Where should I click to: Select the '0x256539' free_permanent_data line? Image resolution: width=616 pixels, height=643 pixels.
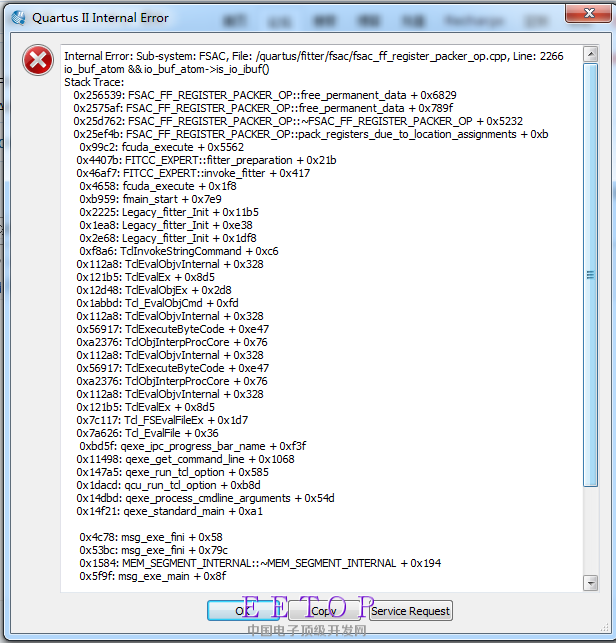tap(265, 95)
